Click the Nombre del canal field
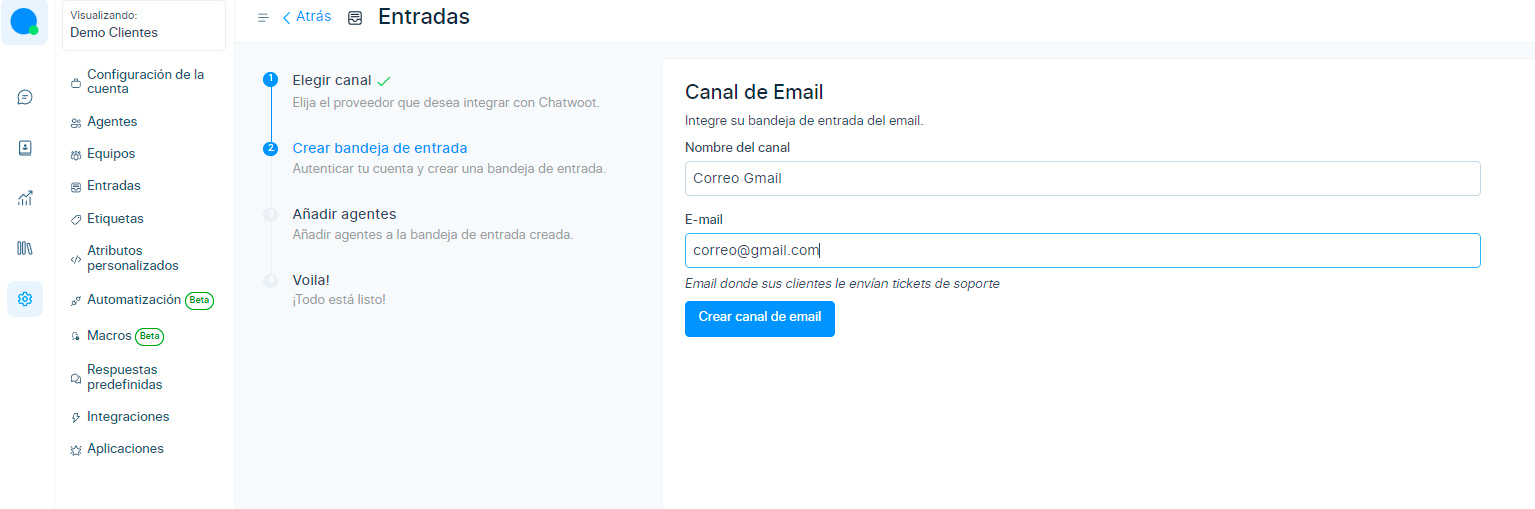This screenshot has height=509, width=1535. pyautogui.click(x=1082, y=179)
